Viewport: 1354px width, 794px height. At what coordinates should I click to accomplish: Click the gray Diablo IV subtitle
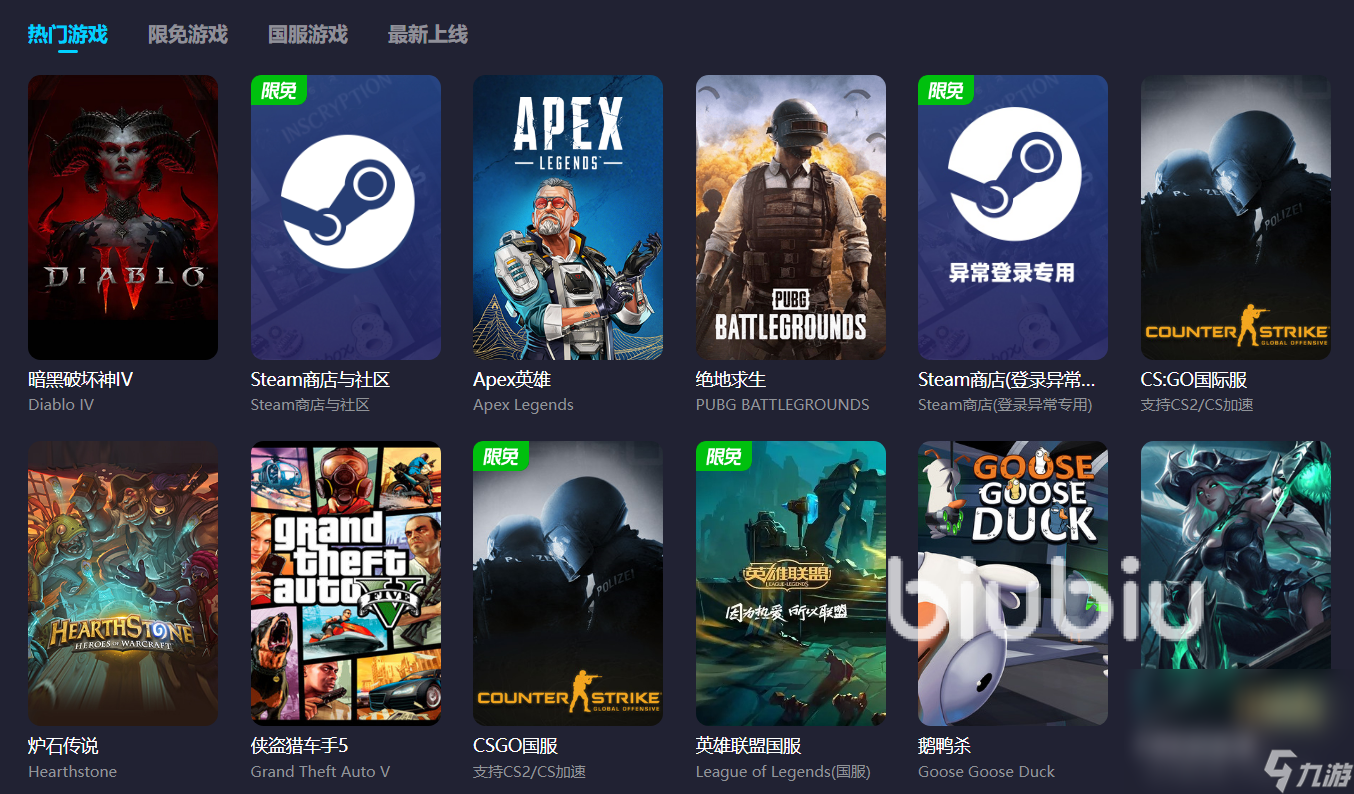coord(61,405)
